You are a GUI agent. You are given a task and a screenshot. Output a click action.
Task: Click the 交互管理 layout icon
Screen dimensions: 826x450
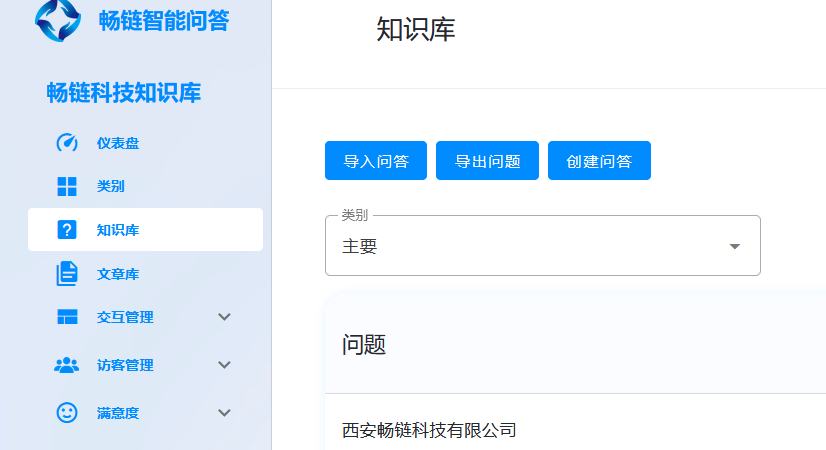(67, 317)
